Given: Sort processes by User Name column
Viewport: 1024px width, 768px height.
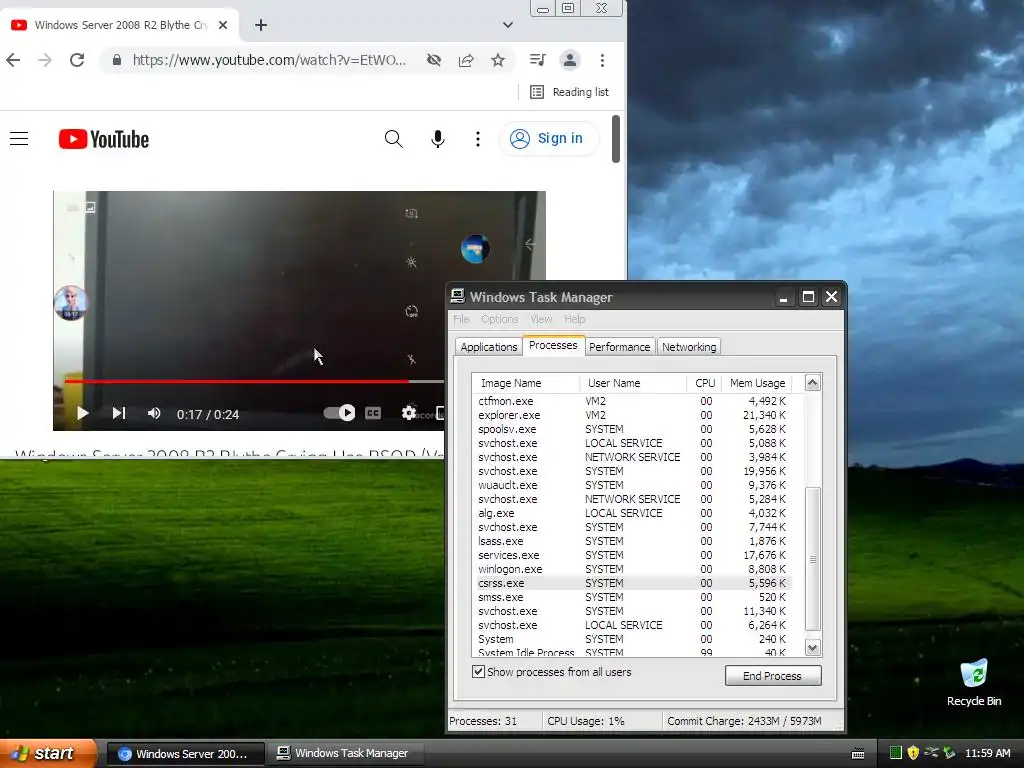Looking at the screenshot, I should 633,383.
